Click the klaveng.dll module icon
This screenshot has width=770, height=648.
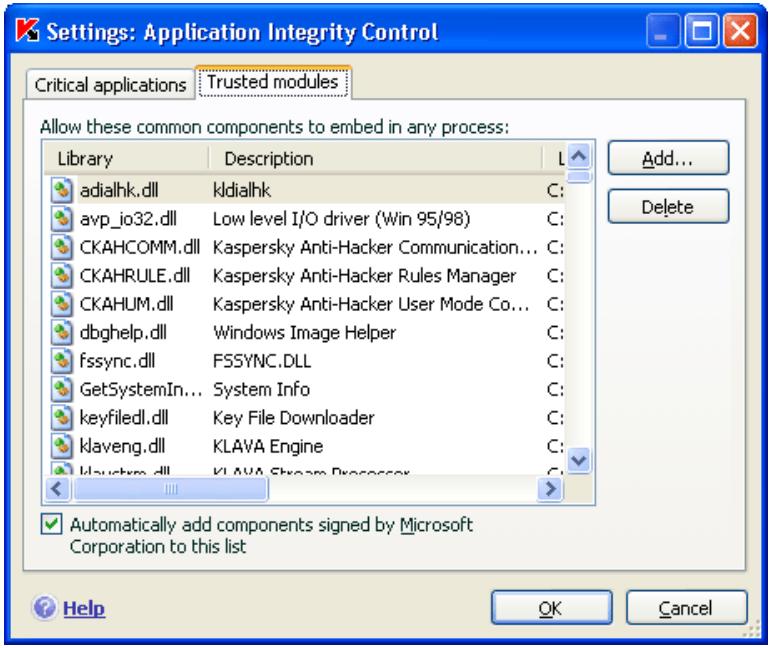(61, 446)
